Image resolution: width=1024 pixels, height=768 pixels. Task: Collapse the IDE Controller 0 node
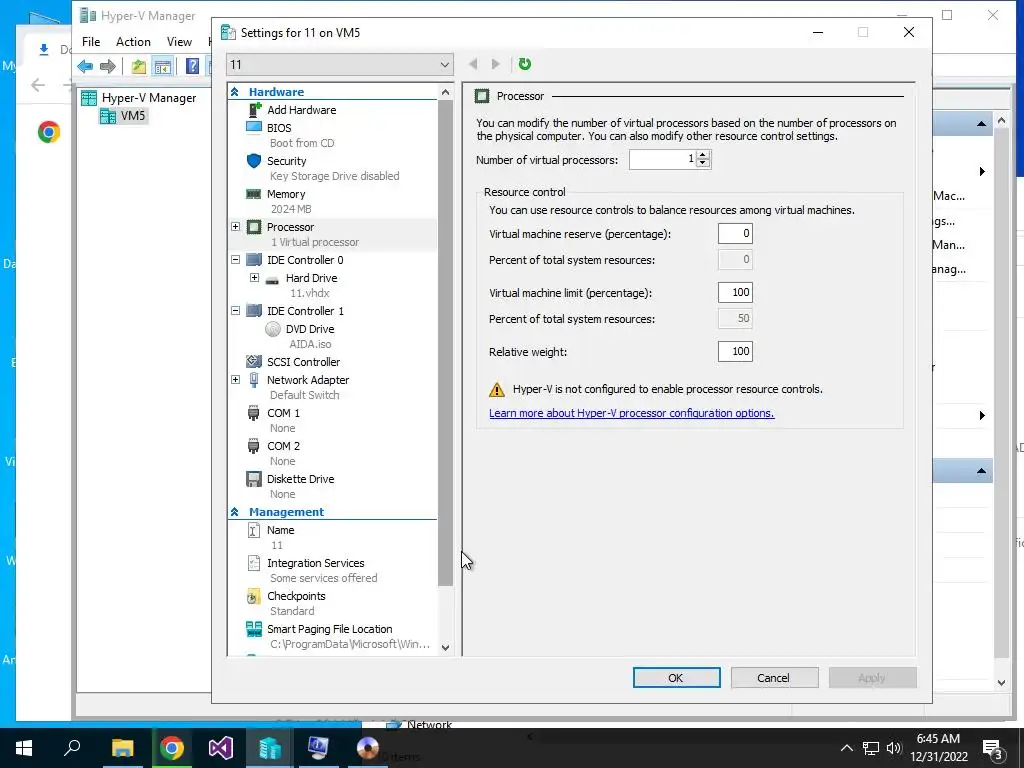click(x=236, y=260)
